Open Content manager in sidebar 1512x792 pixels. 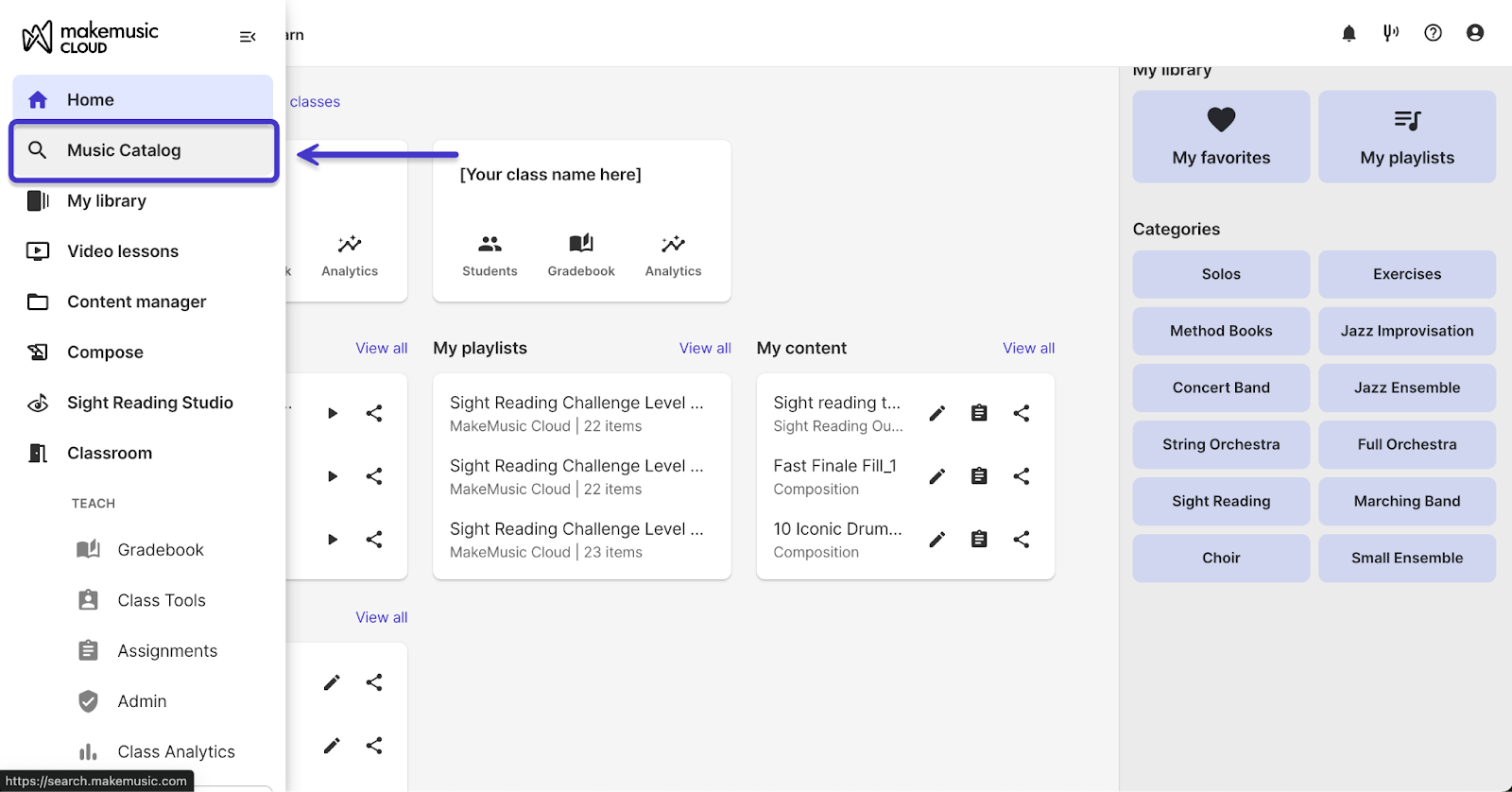pos(143,301)
